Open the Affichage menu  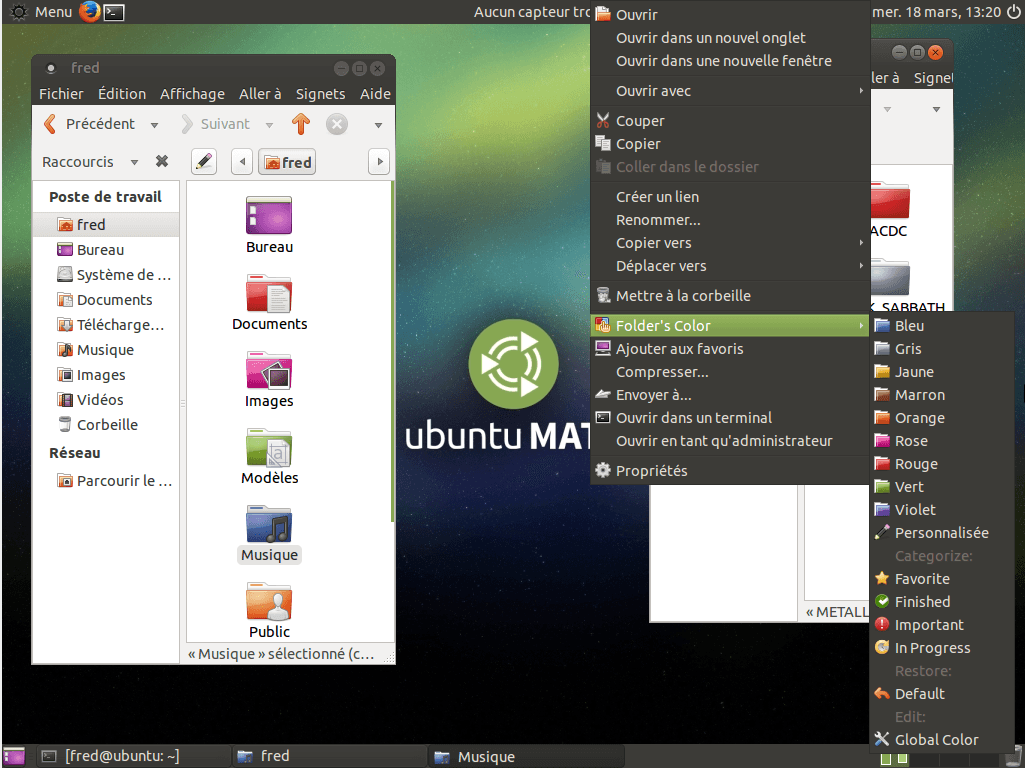[x=192, y=93]
